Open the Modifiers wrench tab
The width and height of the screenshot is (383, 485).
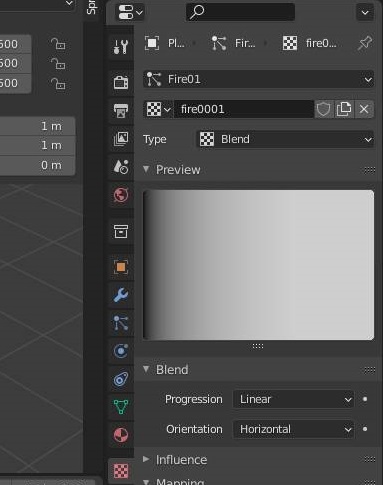121,295
